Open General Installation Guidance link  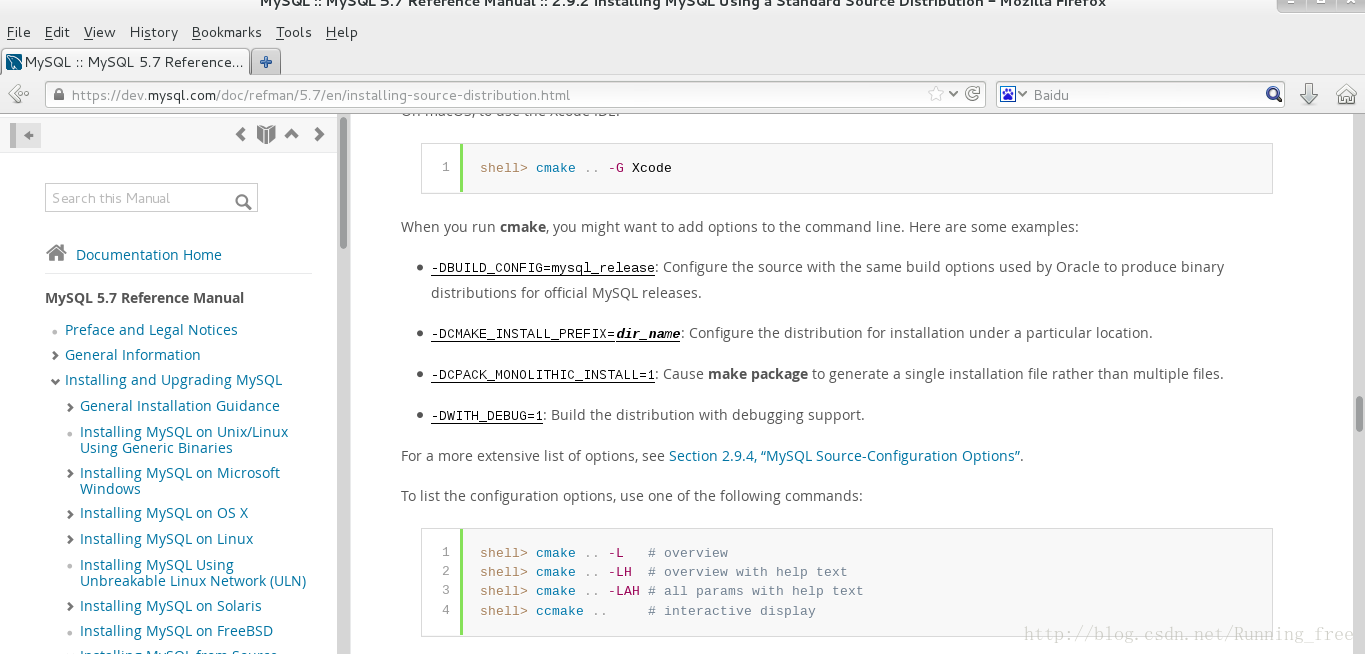180,406
